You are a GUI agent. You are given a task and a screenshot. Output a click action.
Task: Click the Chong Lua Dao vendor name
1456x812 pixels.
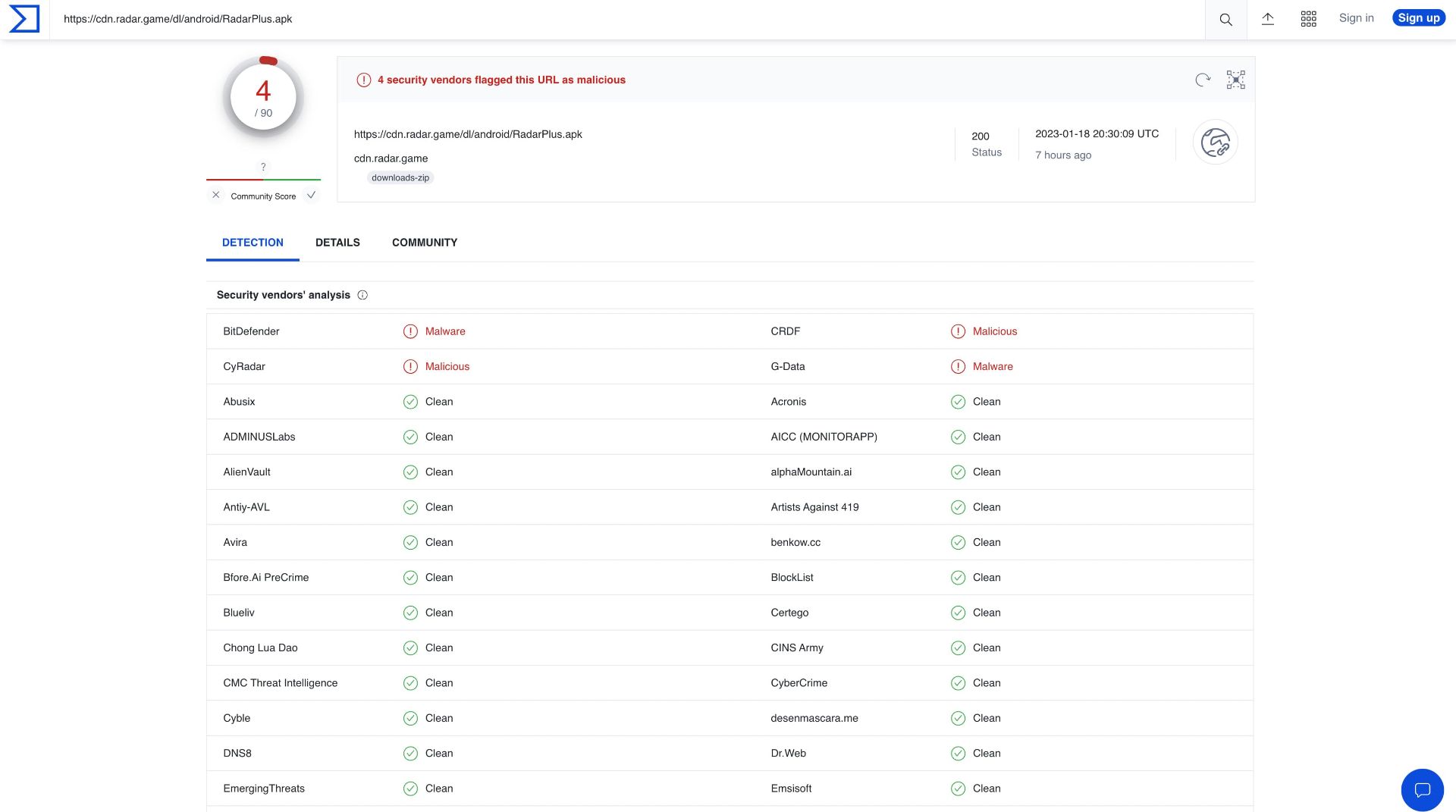point(260,648)
